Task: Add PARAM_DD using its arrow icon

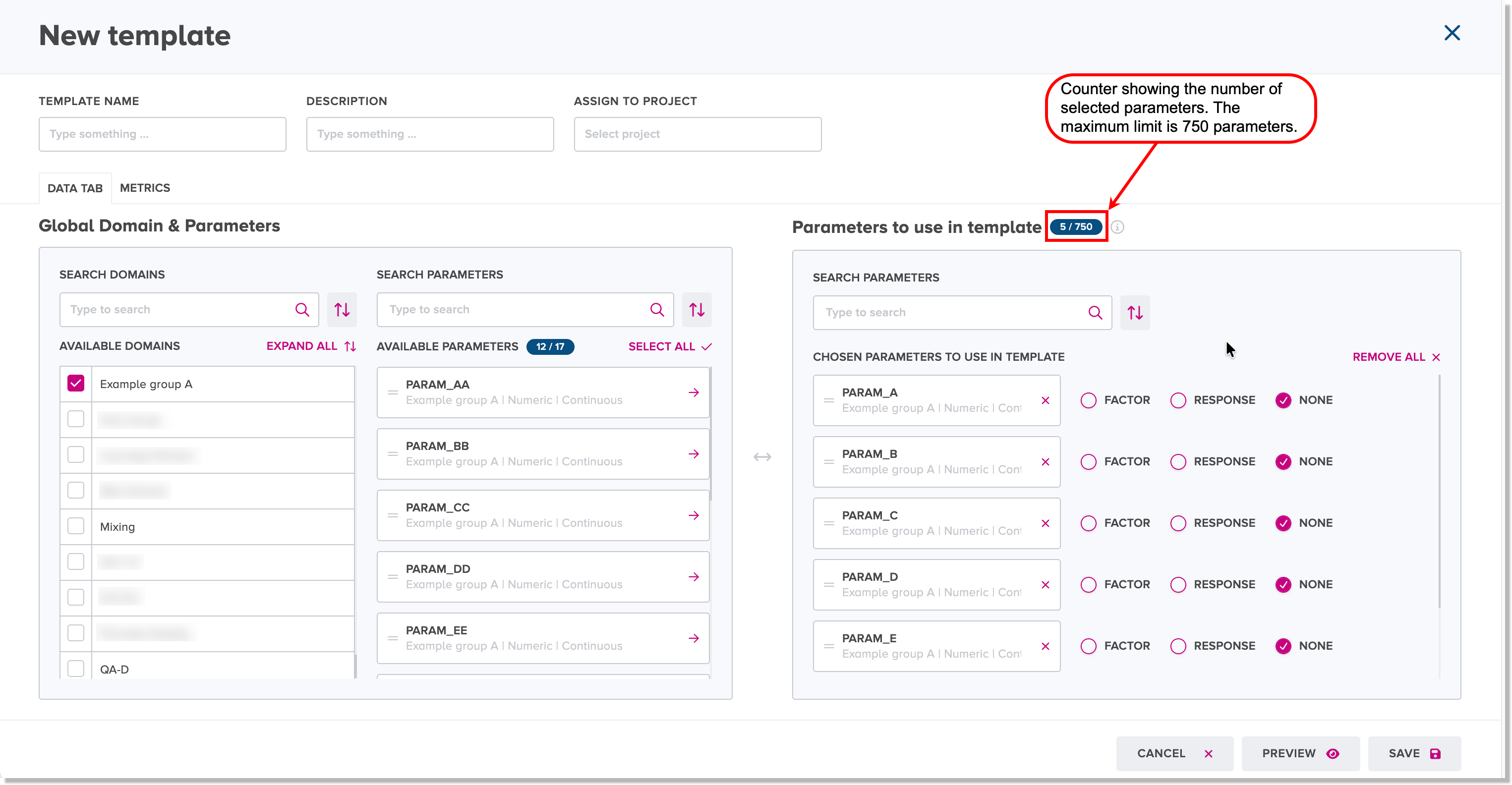Action: [694, 577]
